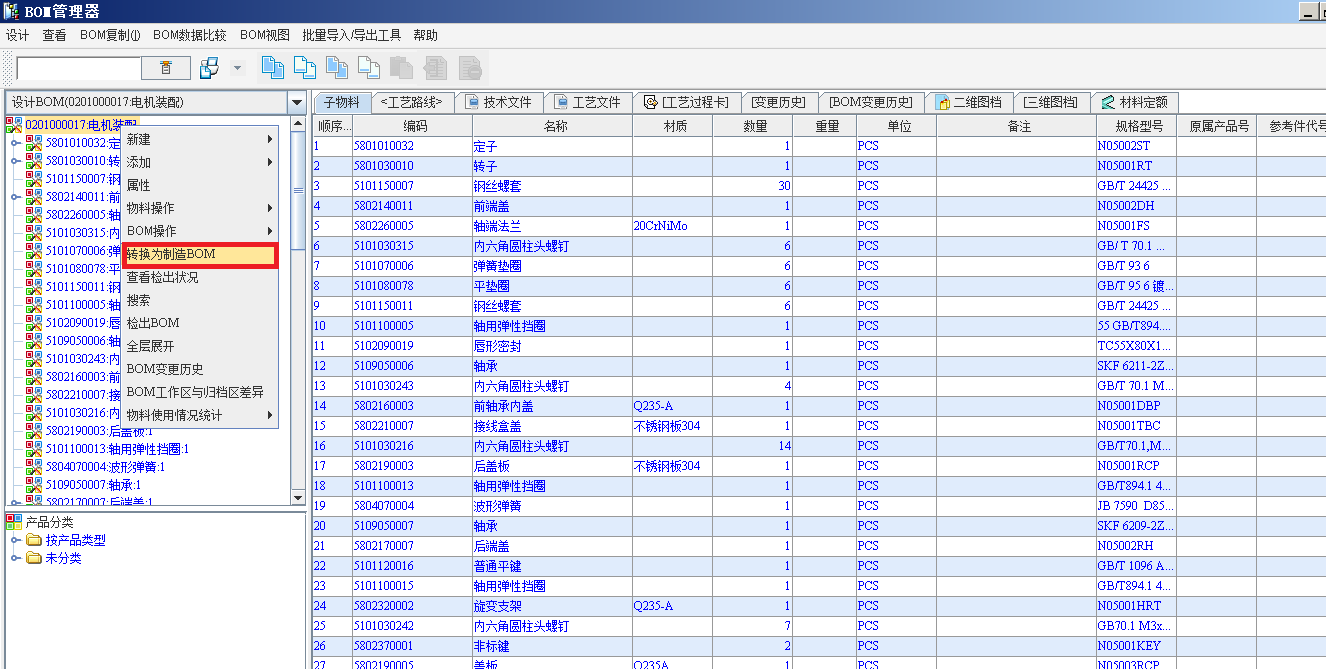Choose 全层展开 from the context menu
This screenshot has width=1326, height=669.
(150, 346)
